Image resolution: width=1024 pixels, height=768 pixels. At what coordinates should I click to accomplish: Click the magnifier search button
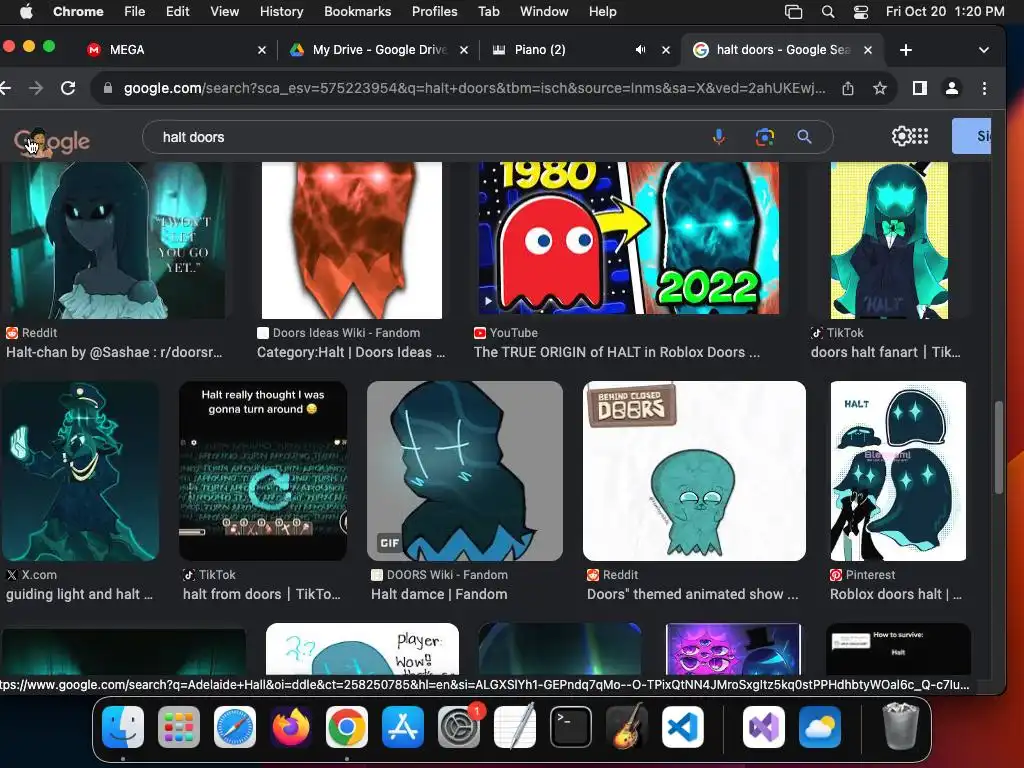[805, 137]
